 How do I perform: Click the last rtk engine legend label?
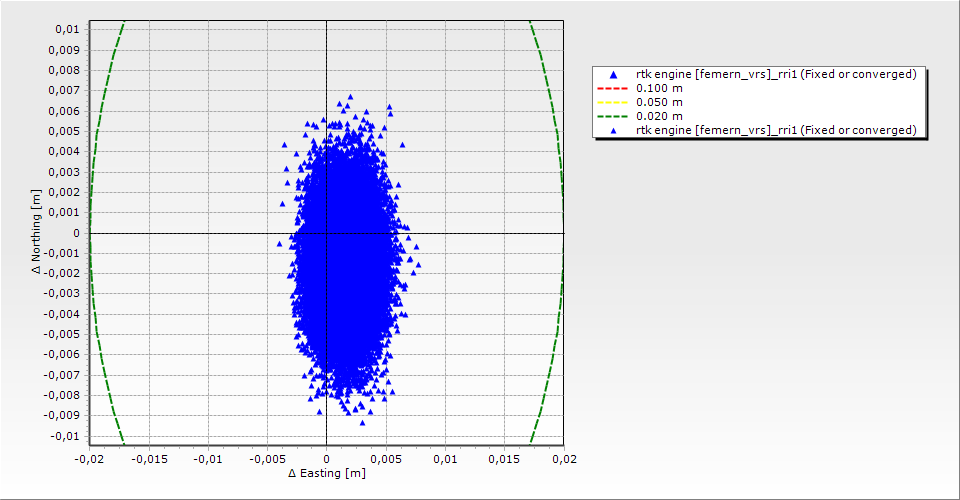776,131
